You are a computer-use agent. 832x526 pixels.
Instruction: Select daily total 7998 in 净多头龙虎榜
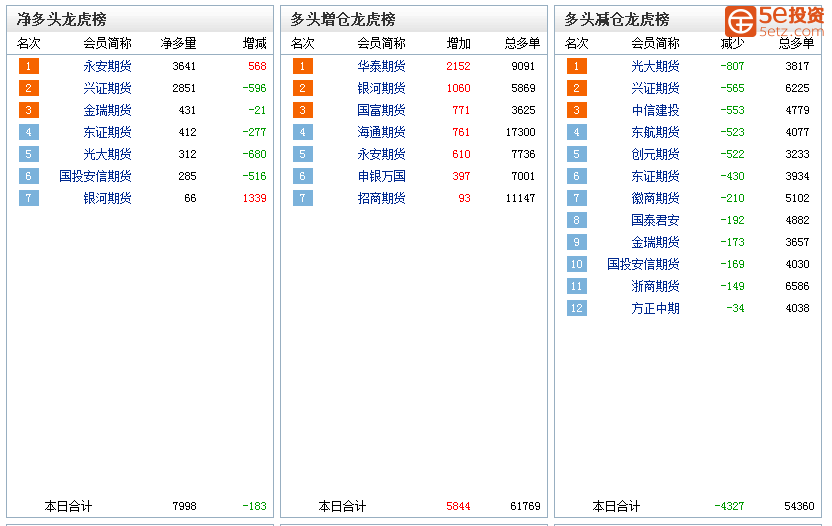point(184,506)
